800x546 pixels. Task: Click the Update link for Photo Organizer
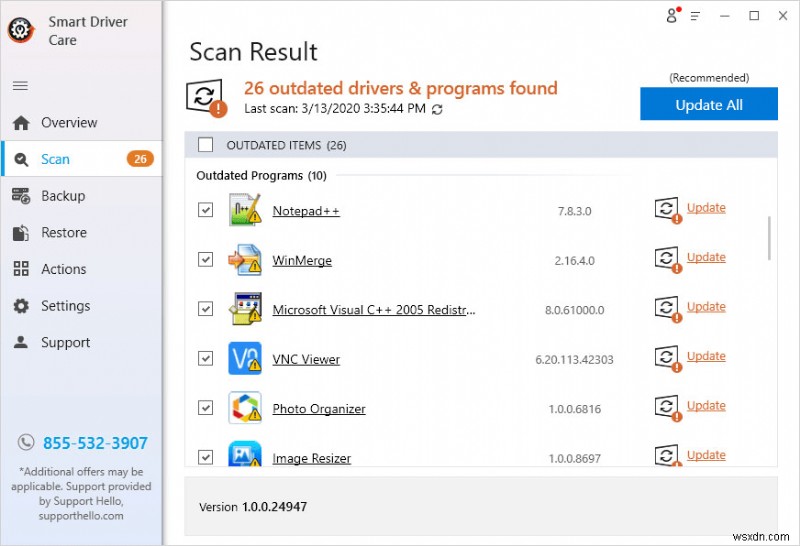pos(706,406)
